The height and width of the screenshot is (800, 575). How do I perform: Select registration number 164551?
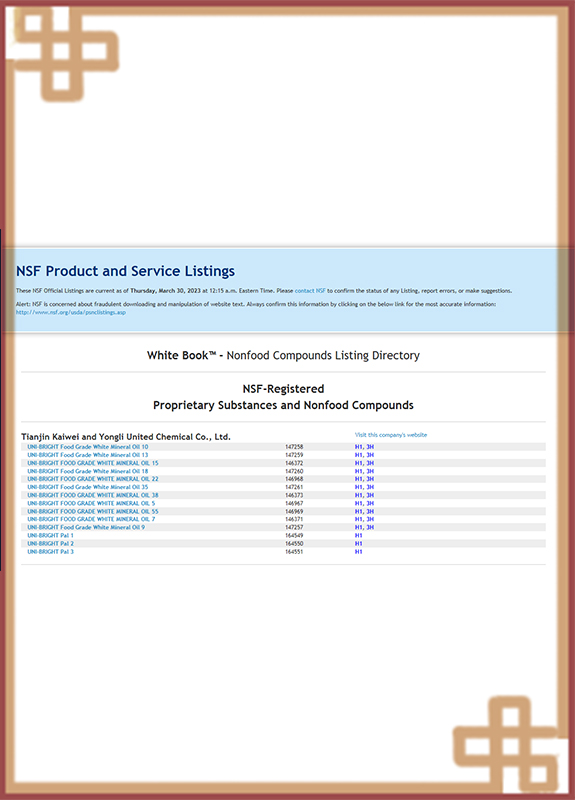coord(294,552)
